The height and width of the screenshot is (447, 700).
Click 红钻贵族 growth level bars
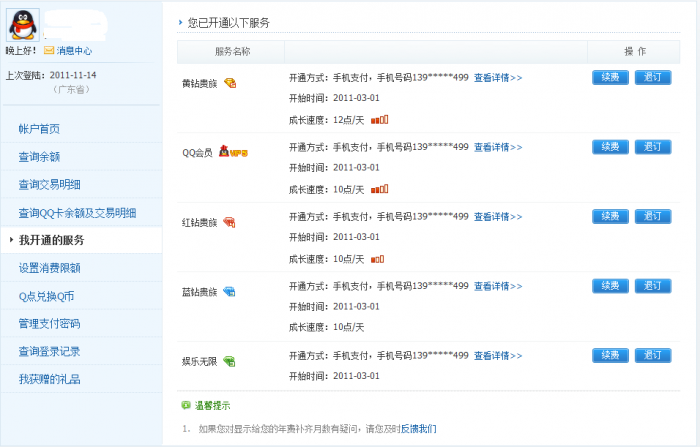[x=378, y=259]
